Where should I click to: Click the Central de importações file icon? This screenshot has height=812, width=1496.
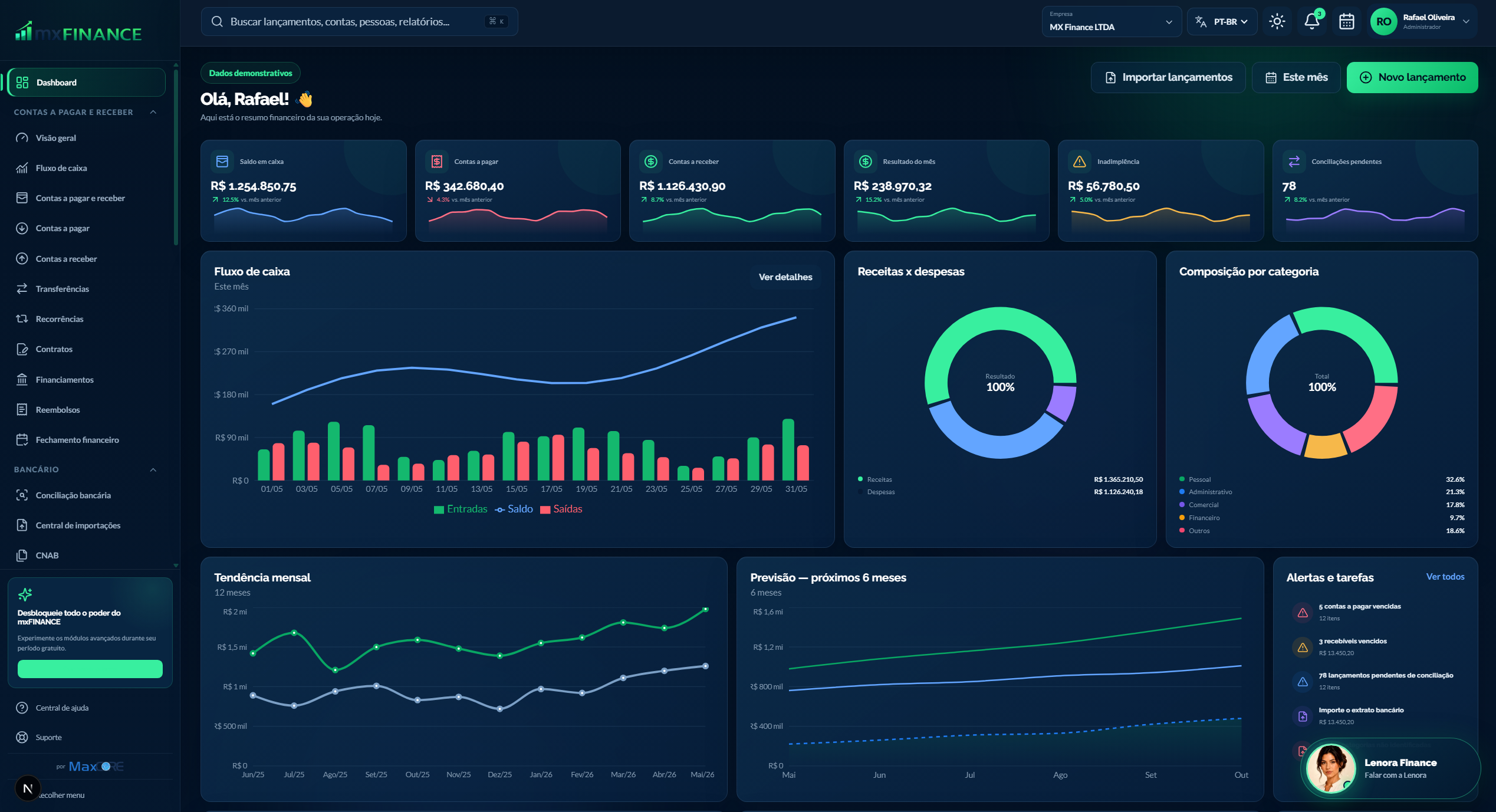22,525
